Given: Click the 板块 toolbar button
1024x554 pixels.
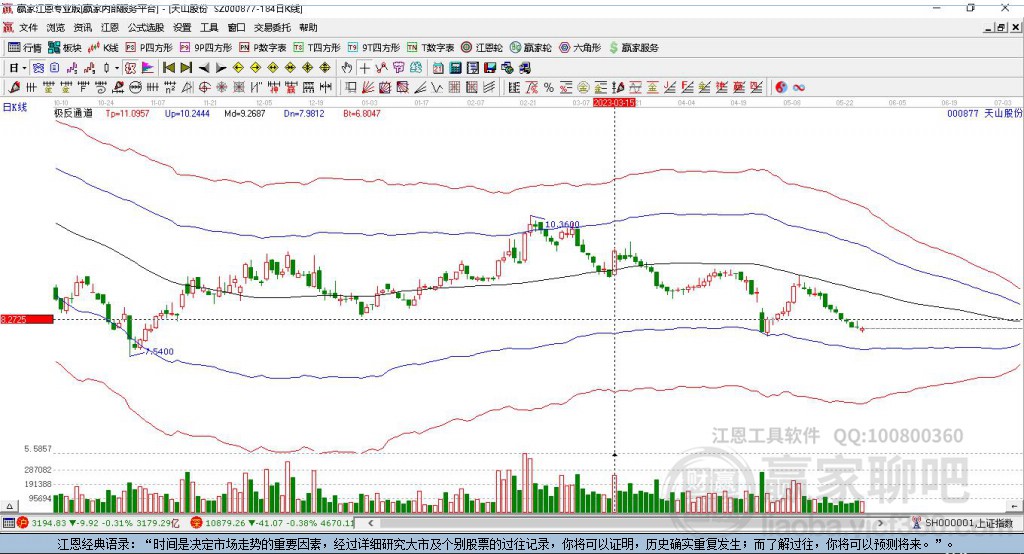Looking at the screenshot, I should click(65, 48).
